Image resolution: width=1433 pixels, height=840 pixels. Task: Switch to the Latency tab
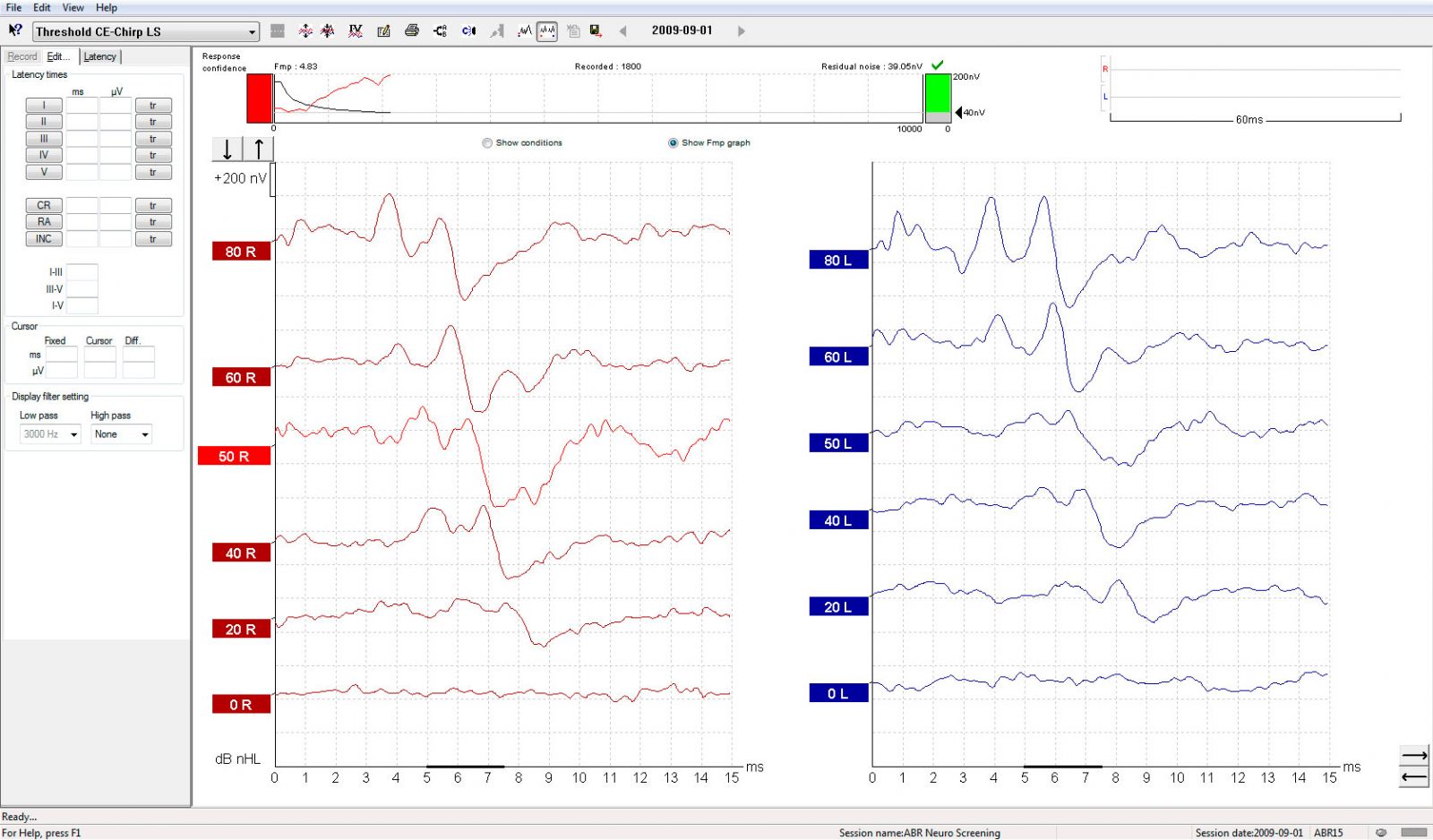99,56
